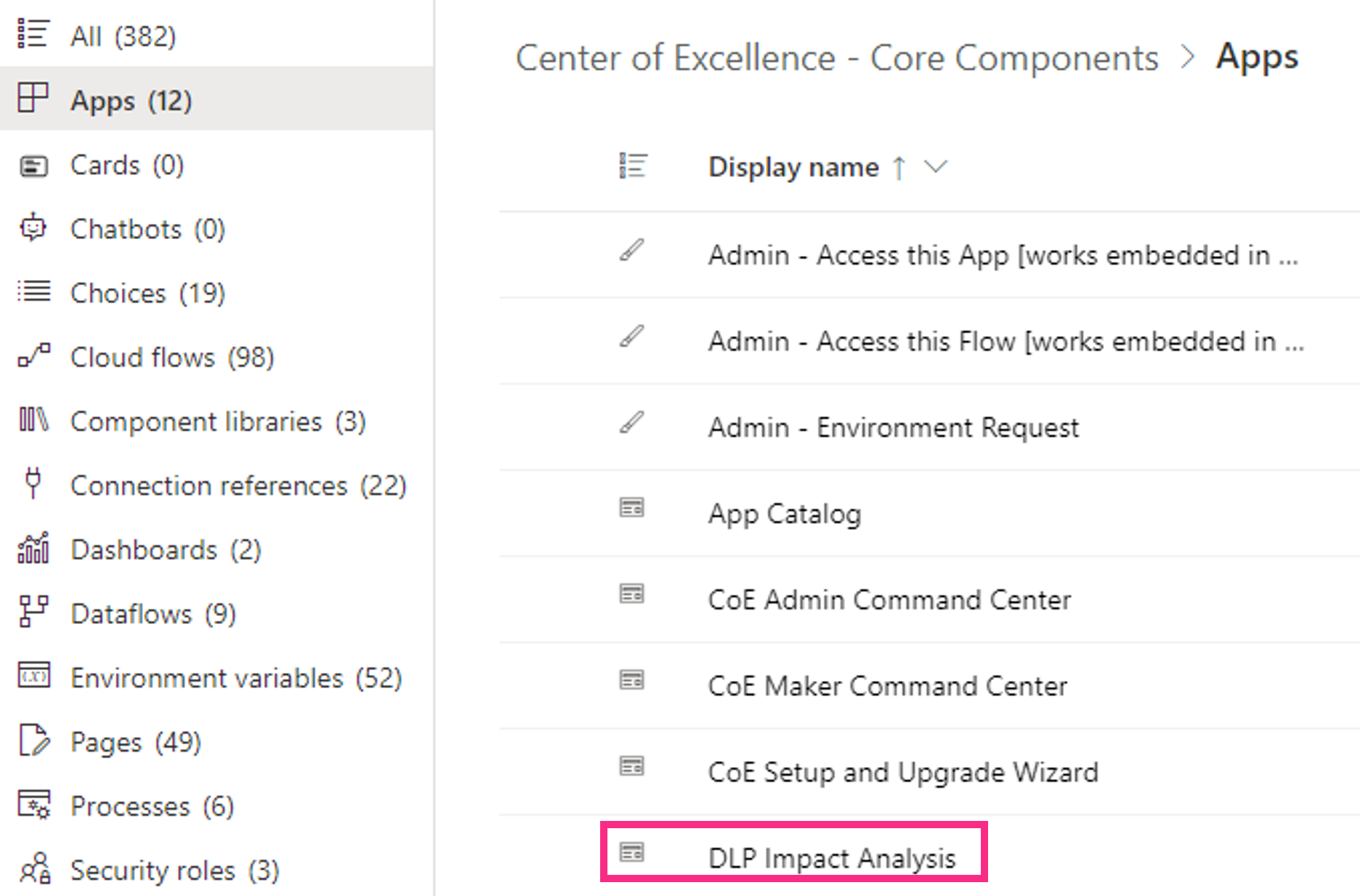Select the Chatbots icon
The height and width of the screenshot is (896, 1360).
(x=33, y=228)
